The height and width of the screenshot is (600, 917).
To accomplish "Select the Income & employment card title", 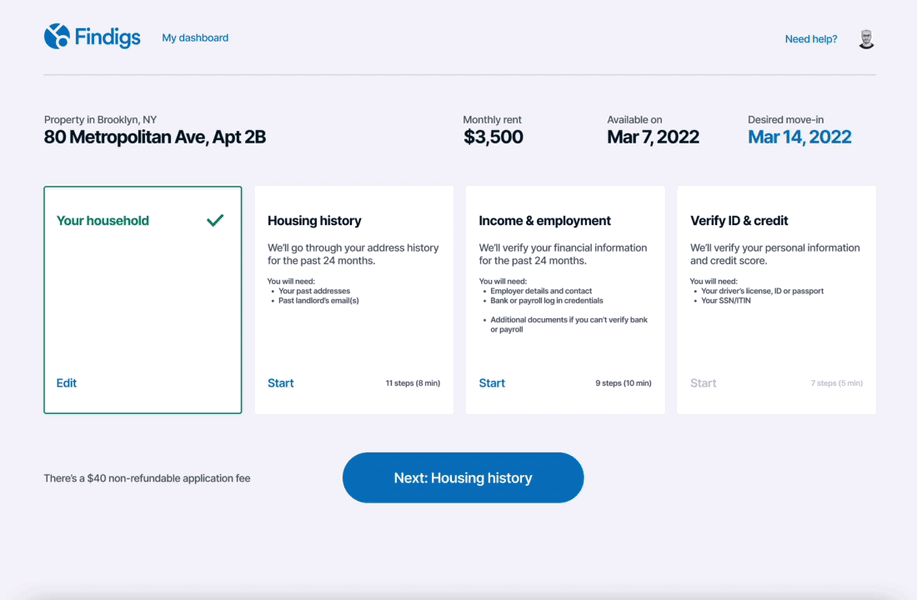I will pos(544,221).
